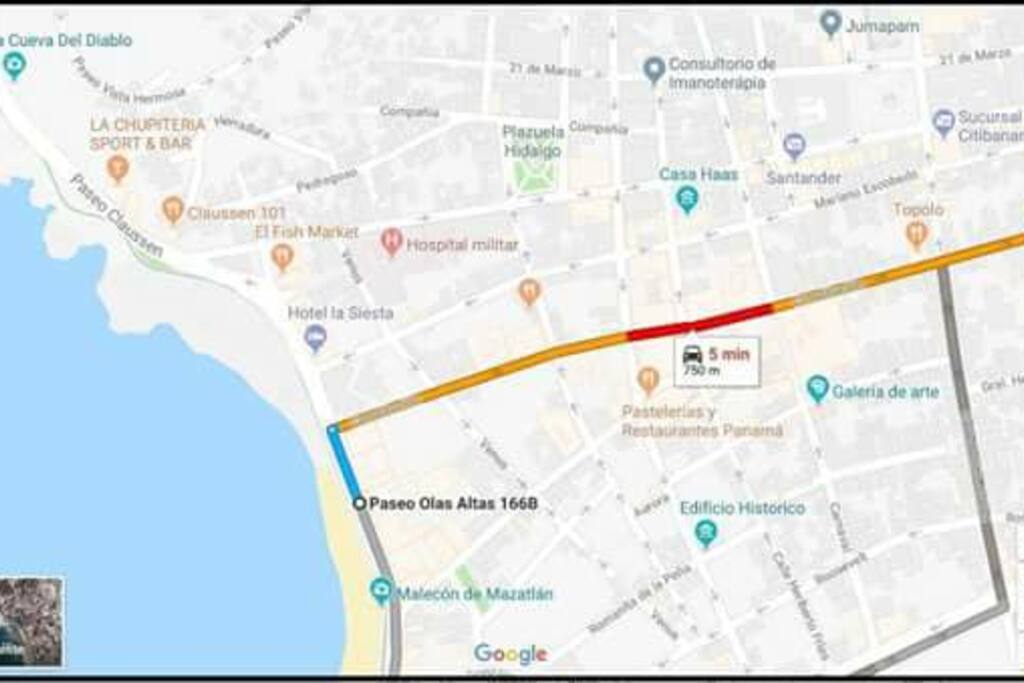1024x683 pixels.
Task: Click the Google logo link
Action: tap(511, 654)
